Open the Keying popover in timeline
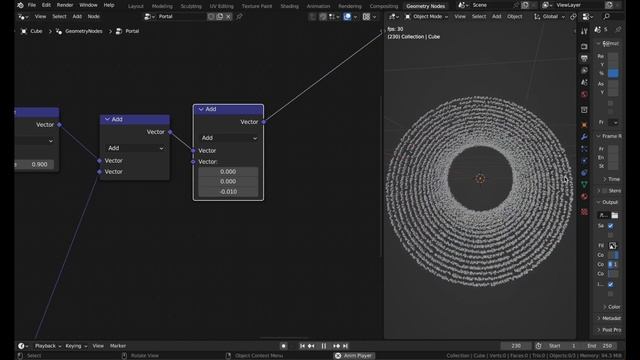640x360 pixels. (x=76, y=346)
